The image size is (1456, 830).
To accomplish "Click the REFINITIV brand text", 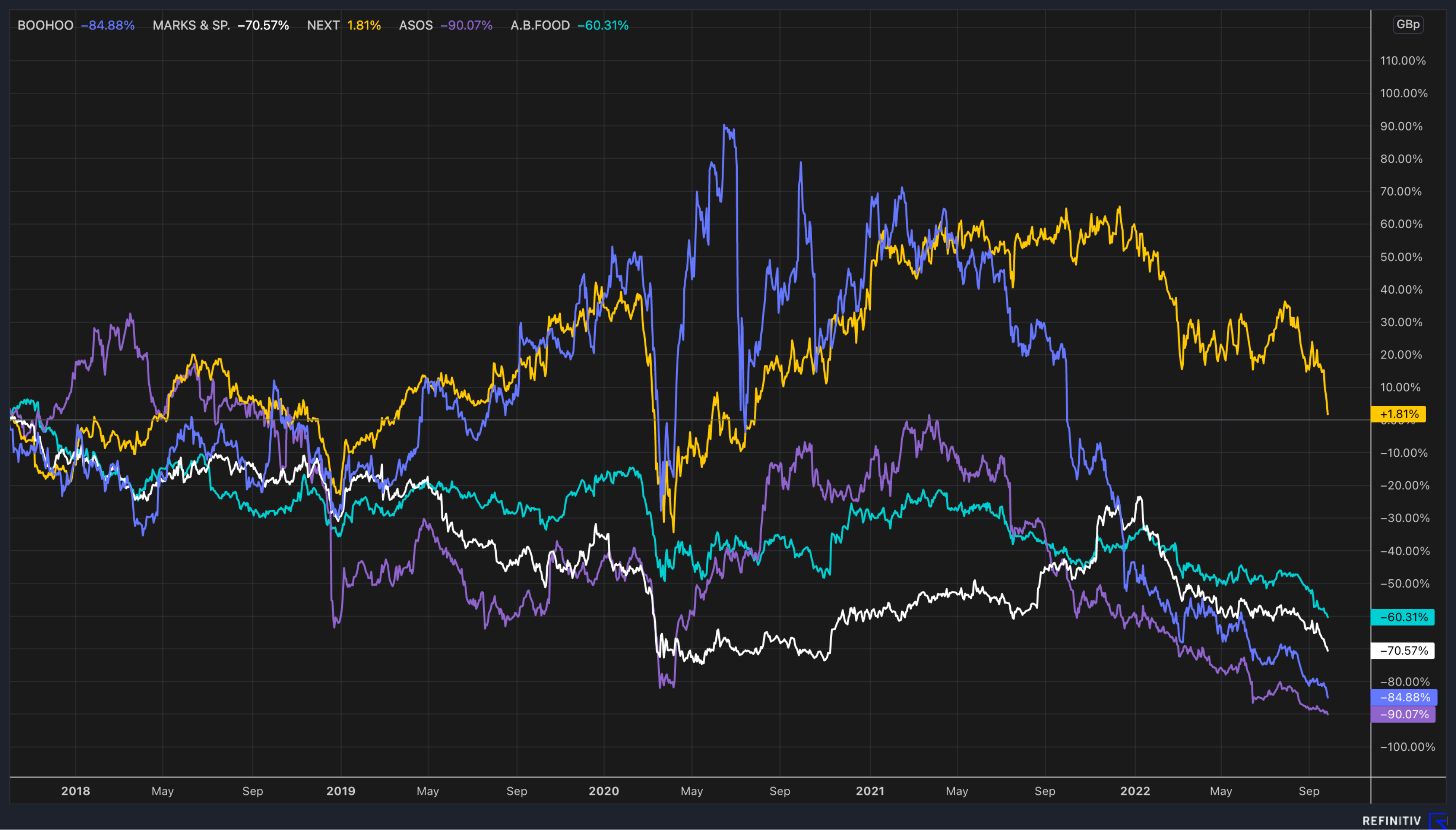I will coord(1392,821).
